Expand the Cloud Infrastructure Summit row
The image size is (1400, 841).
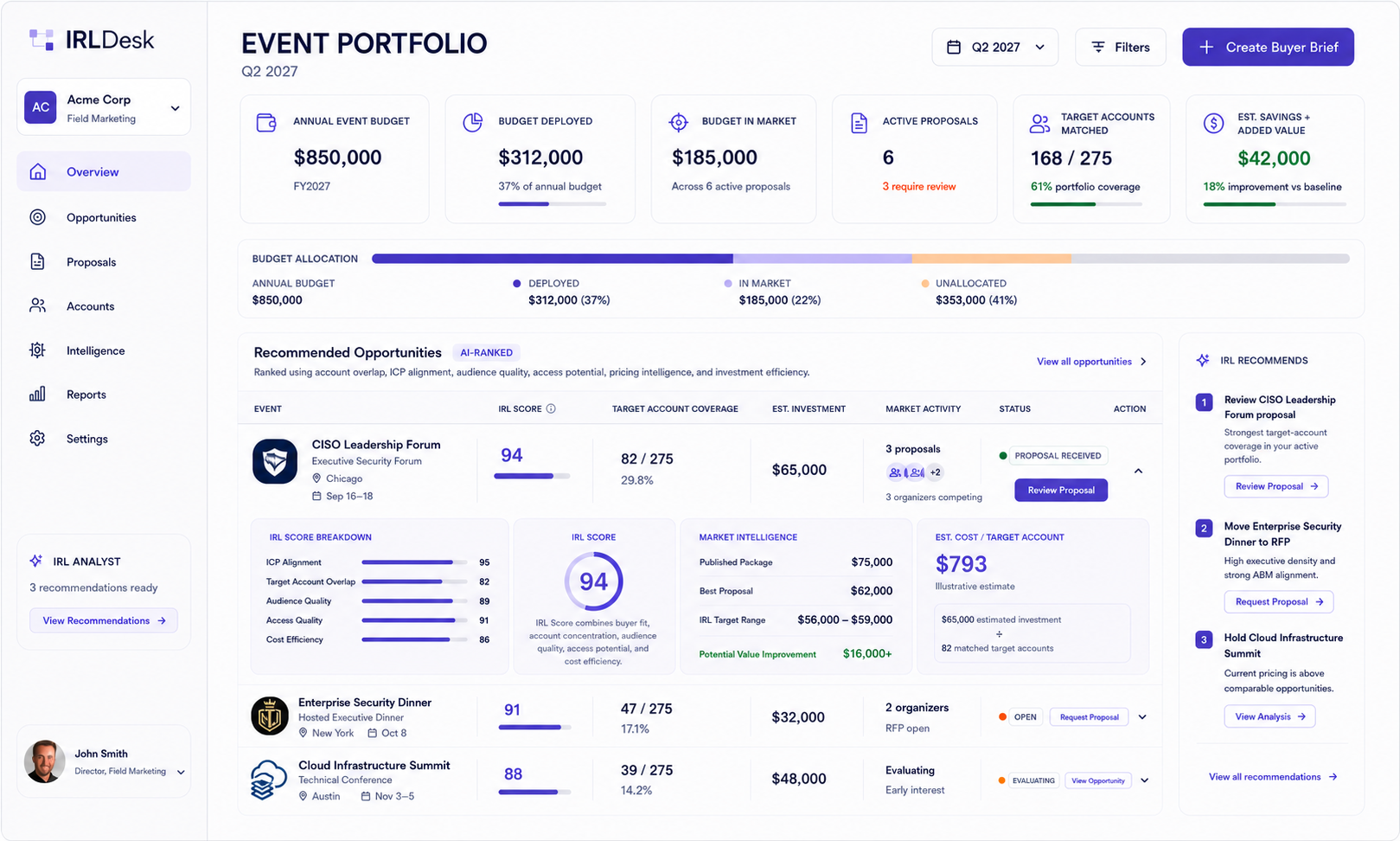pyautogui.click(x=1144, y=780)
